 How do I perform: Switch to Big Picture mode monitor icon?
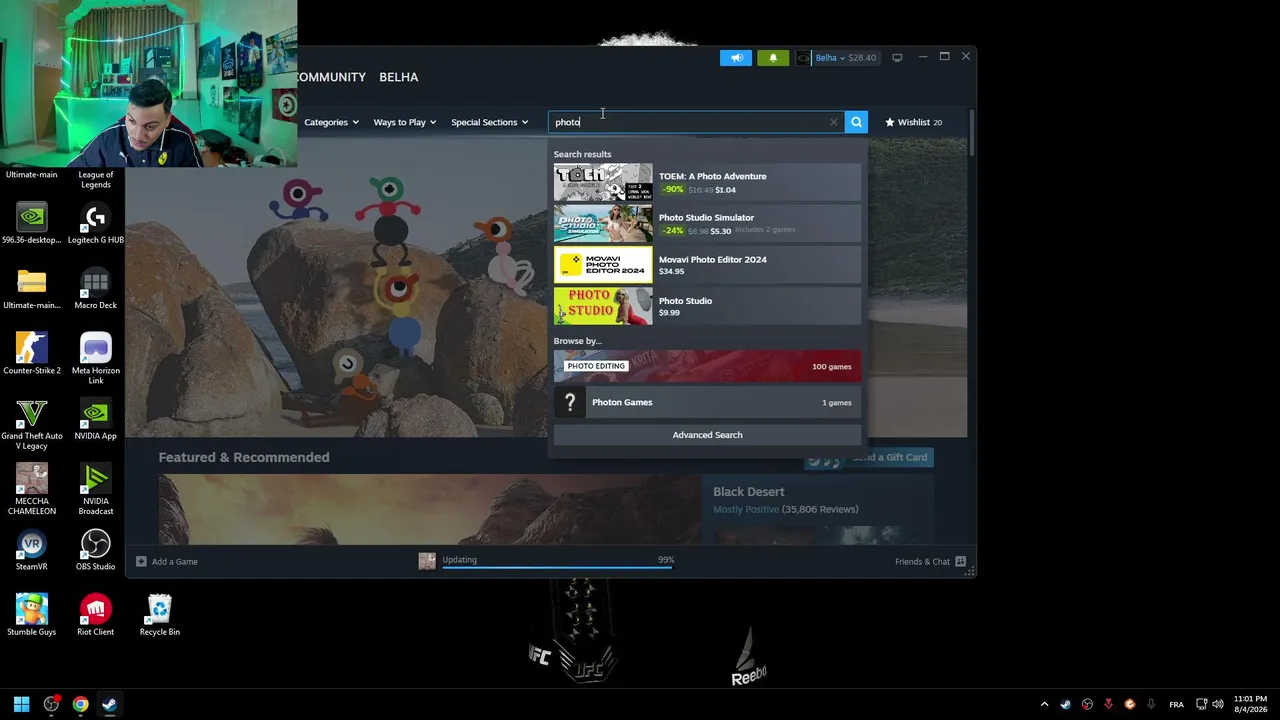tap(897, 58)
